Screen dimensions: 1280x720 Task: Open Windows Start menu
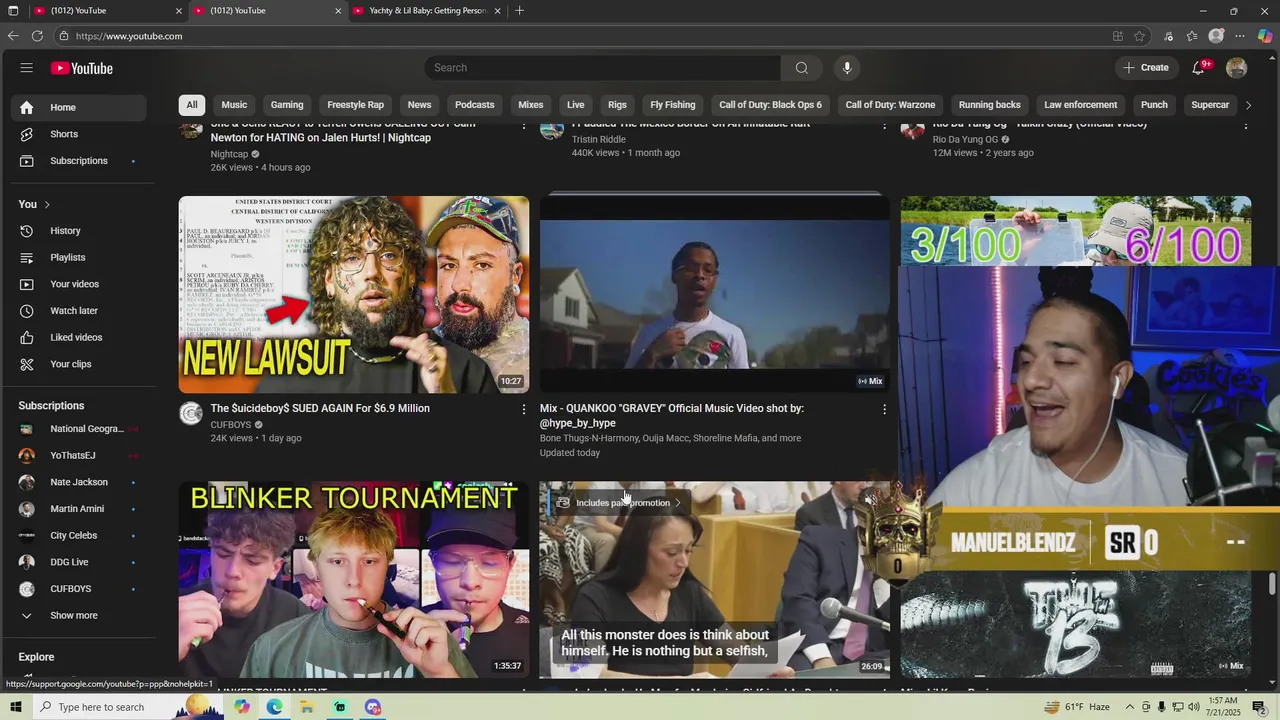[15, 707]
